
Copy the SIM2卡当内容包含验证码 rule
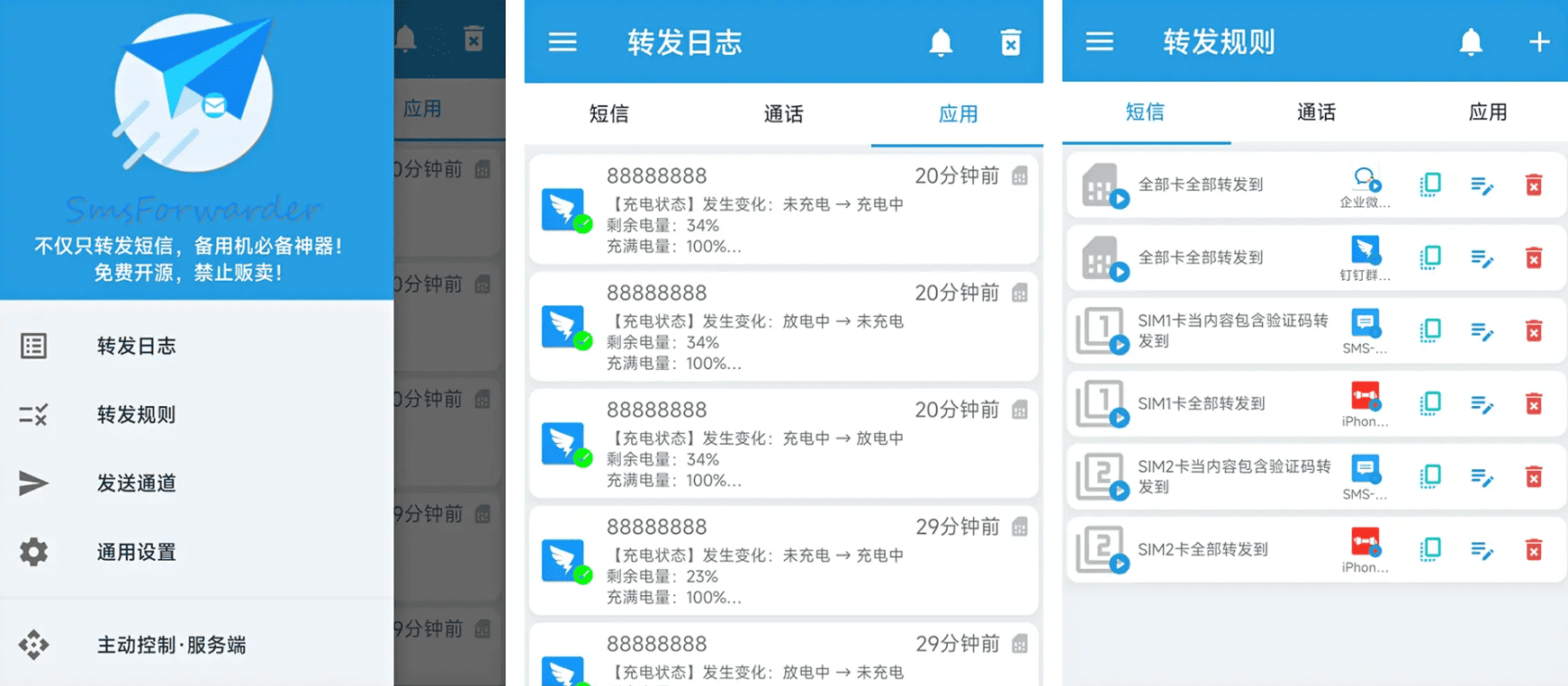(1429, 477)
